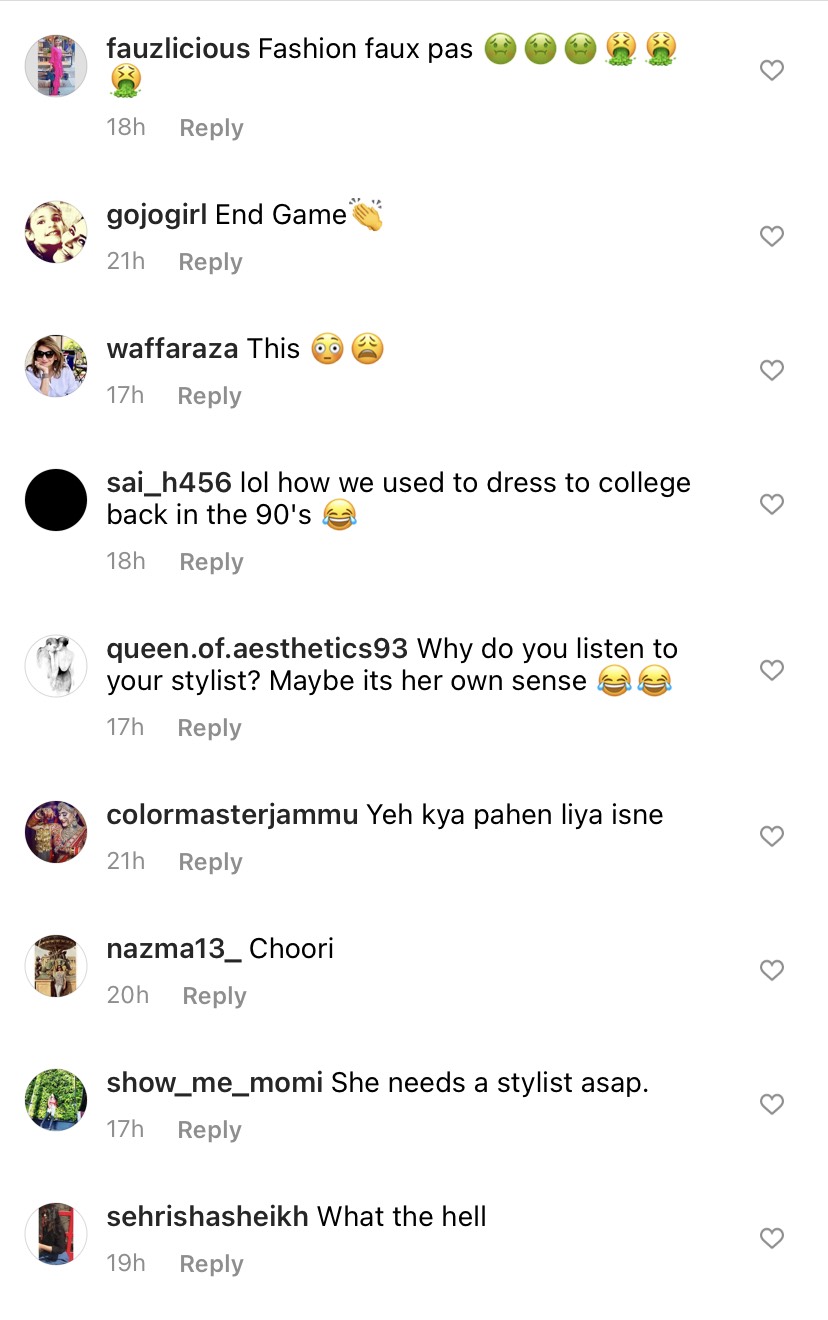Reply to sehrishasheikh's comment
This screenshot has height=1320, width=828.
[x=211, y=1264]
